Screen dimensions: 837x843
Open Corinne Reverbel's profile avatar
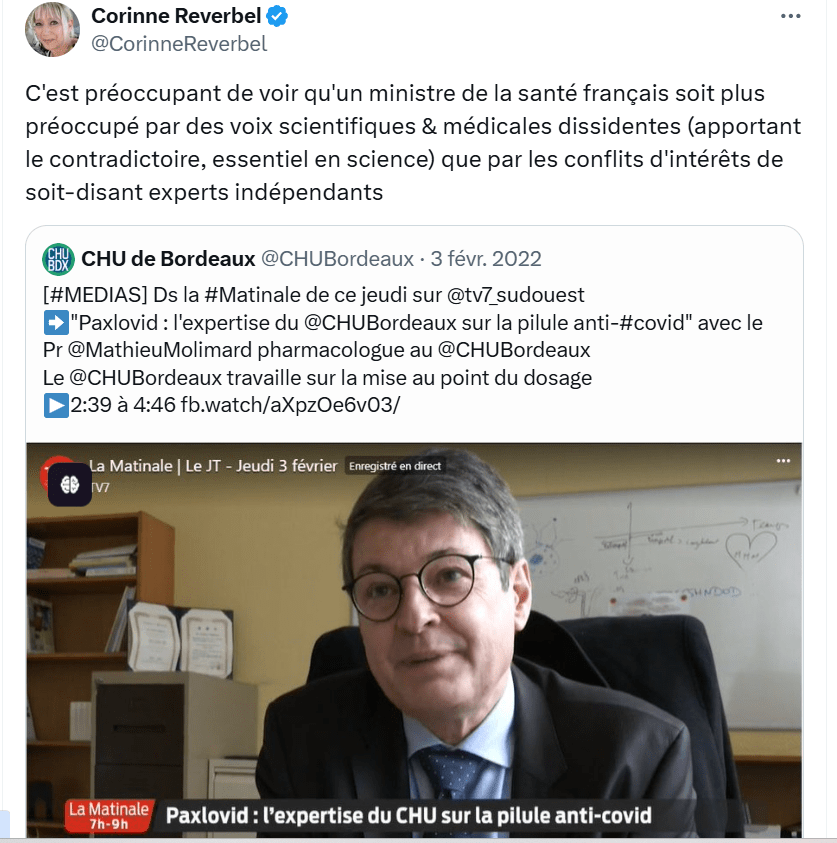click(x=52, y=30)
